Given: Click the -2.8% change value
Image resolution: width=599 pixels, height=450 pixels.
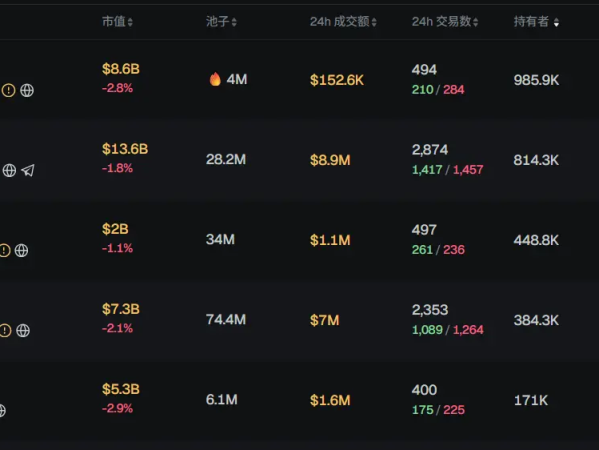Looking at the screenshot, I should pos(117,88).
